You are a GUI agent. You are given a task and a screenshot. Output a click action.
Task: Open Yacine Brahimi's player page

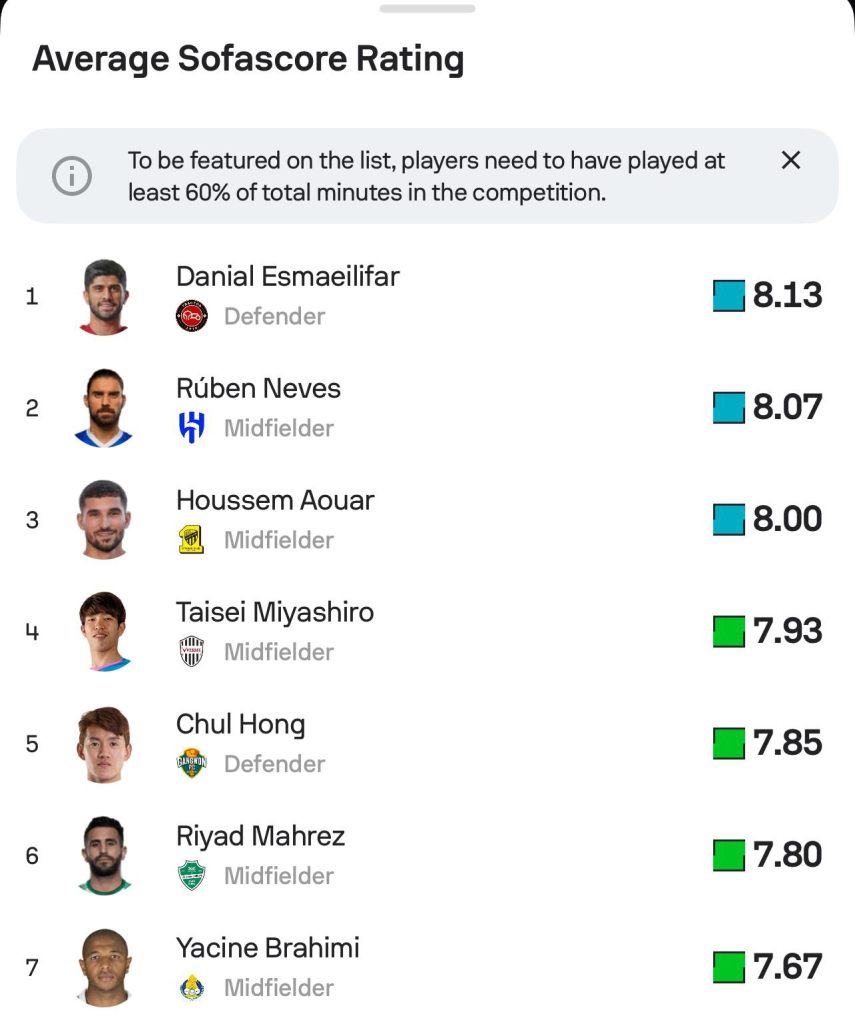pos(268,948)
